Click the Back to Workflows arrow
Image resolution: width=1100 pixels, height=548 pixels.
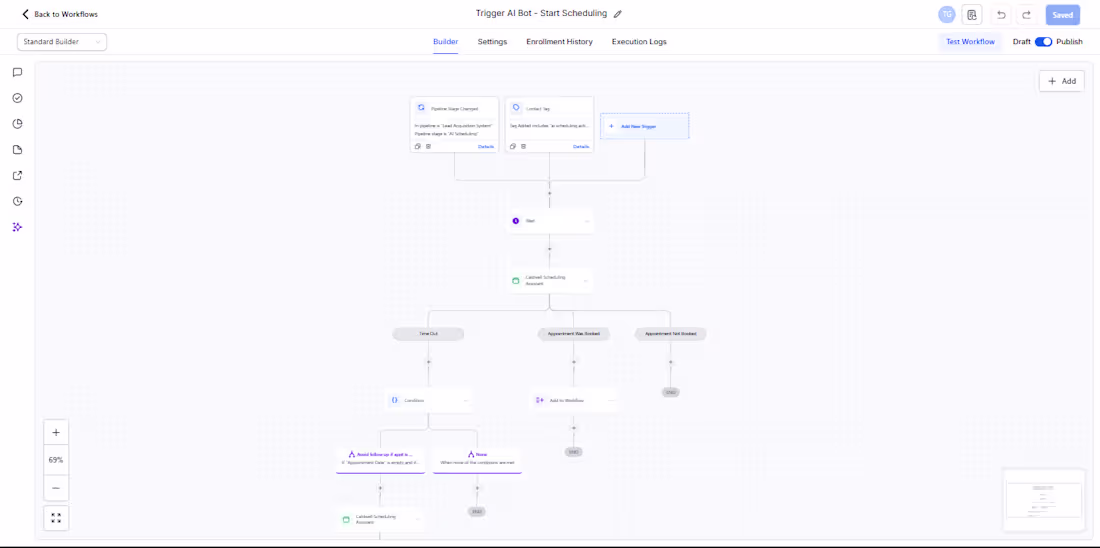(25, 14)
